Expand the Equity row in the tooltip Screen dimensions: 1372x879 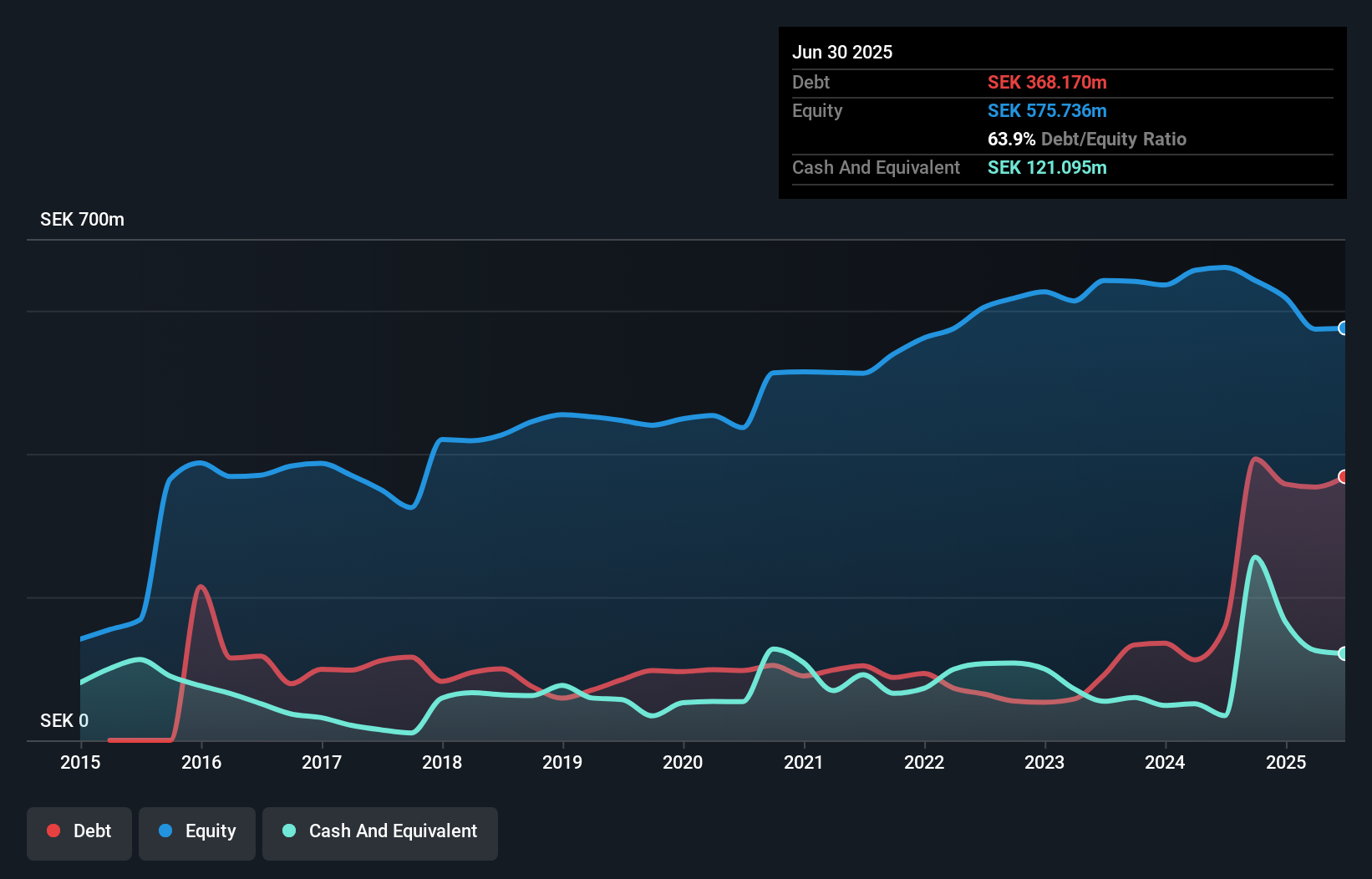click(816, 110)
